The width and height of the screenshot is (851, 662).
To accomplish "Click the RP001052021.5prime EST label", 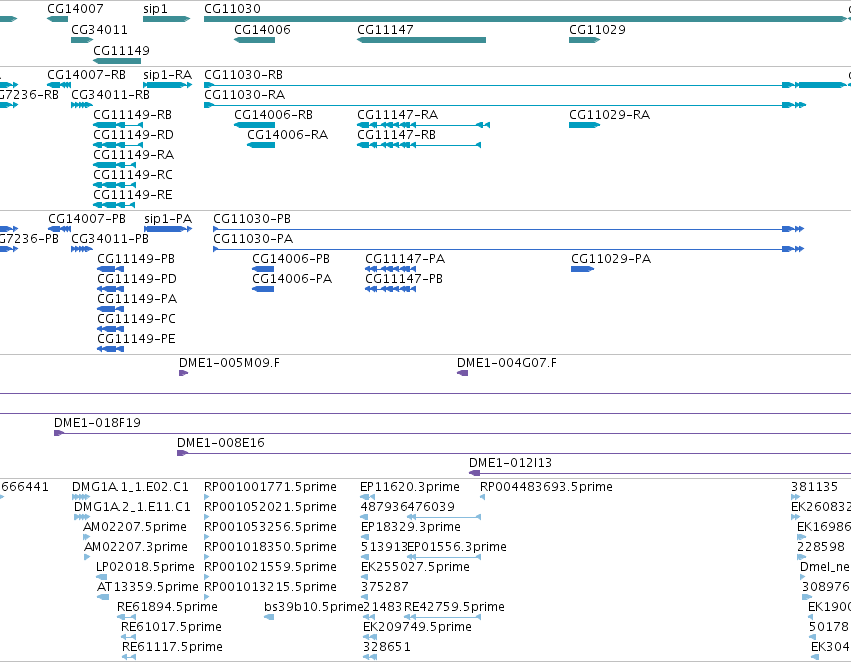I will [270, 507].
